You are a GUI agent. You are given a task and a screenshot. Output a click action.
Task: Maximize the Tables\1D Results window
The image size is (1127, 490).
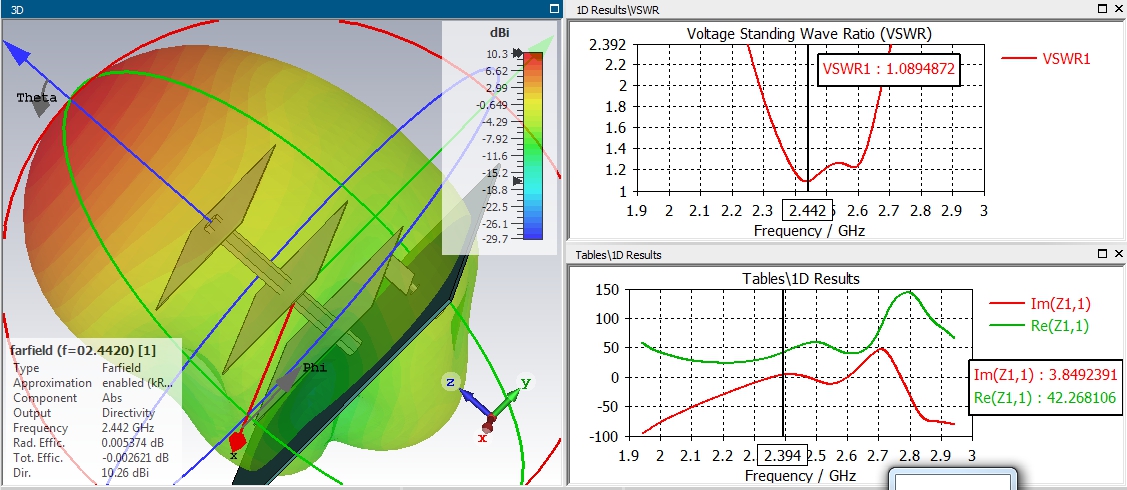(1103, 254)
